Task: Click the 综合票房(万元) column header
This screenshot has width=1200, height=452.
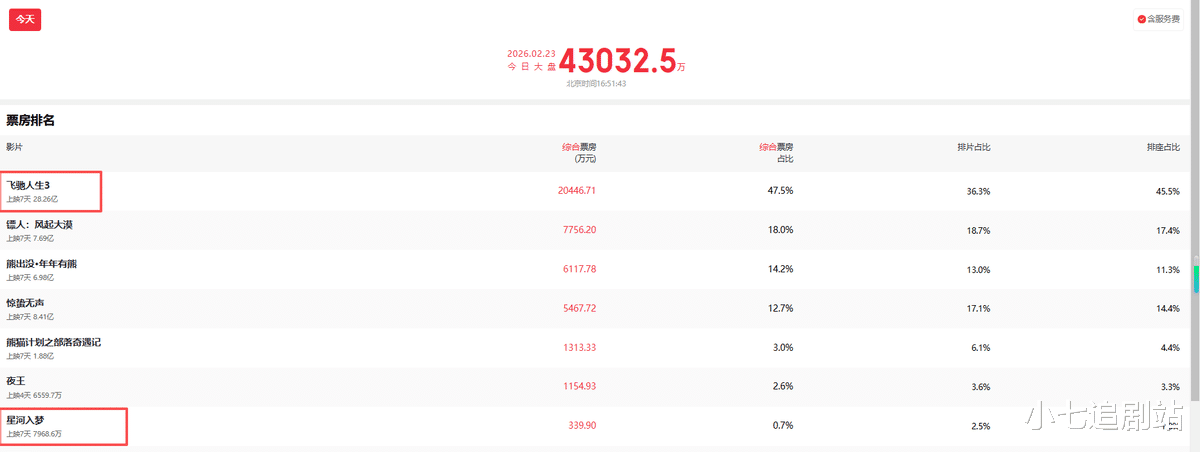Action: pos(579,152)
